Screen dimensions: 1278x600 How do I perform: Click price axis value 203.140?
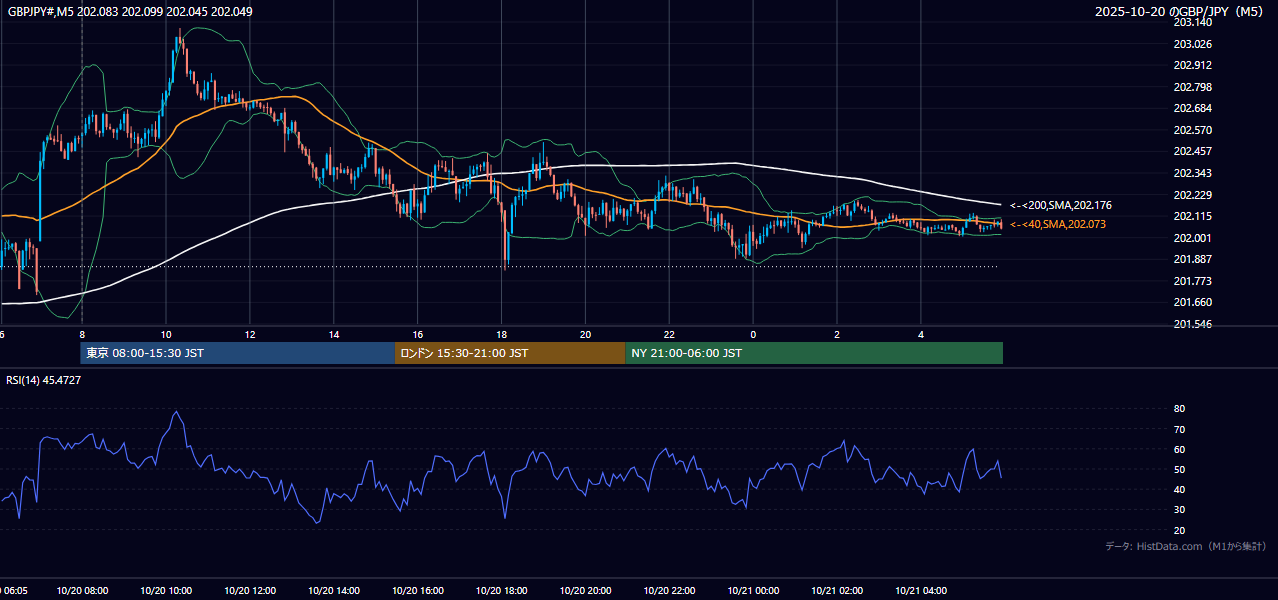1192,22
